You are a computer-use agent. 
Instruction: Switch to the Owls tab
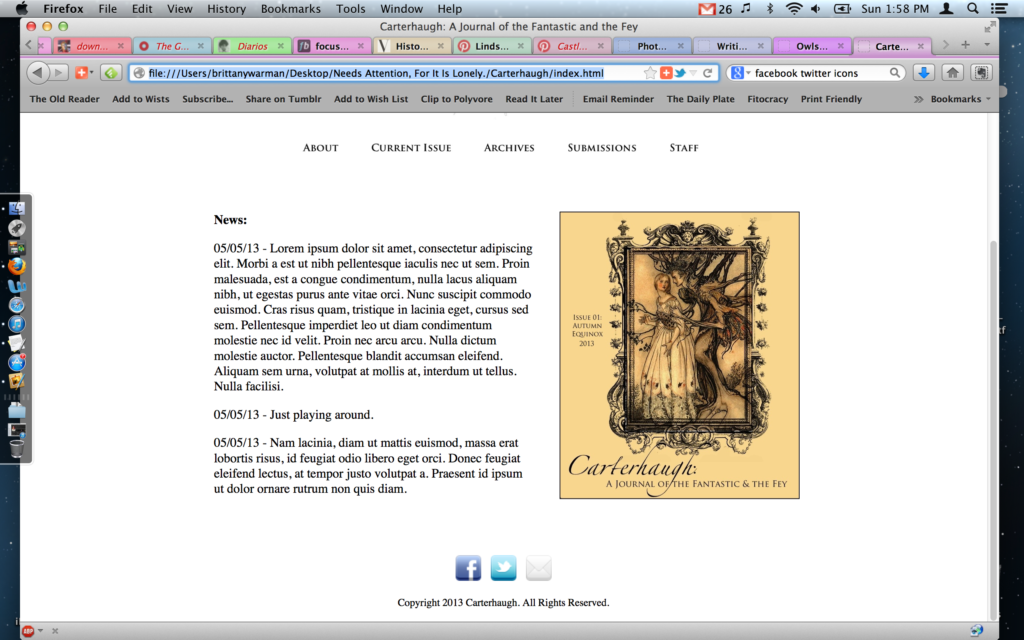812,46
